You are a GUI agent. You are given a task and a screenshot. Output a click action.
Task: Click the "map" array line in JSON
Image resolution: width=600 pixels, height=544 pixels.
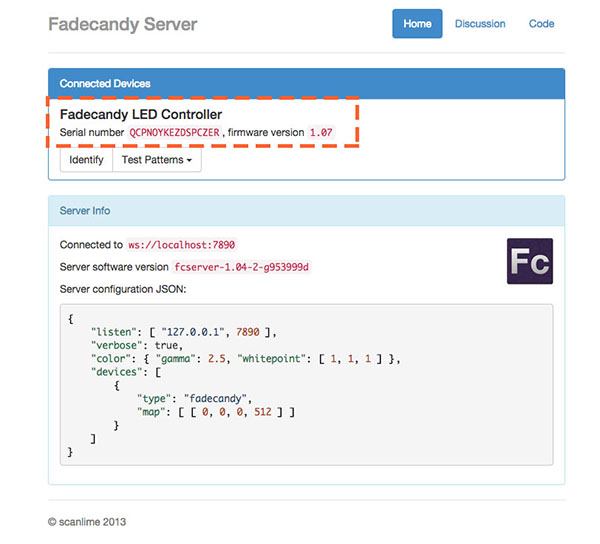216,412
